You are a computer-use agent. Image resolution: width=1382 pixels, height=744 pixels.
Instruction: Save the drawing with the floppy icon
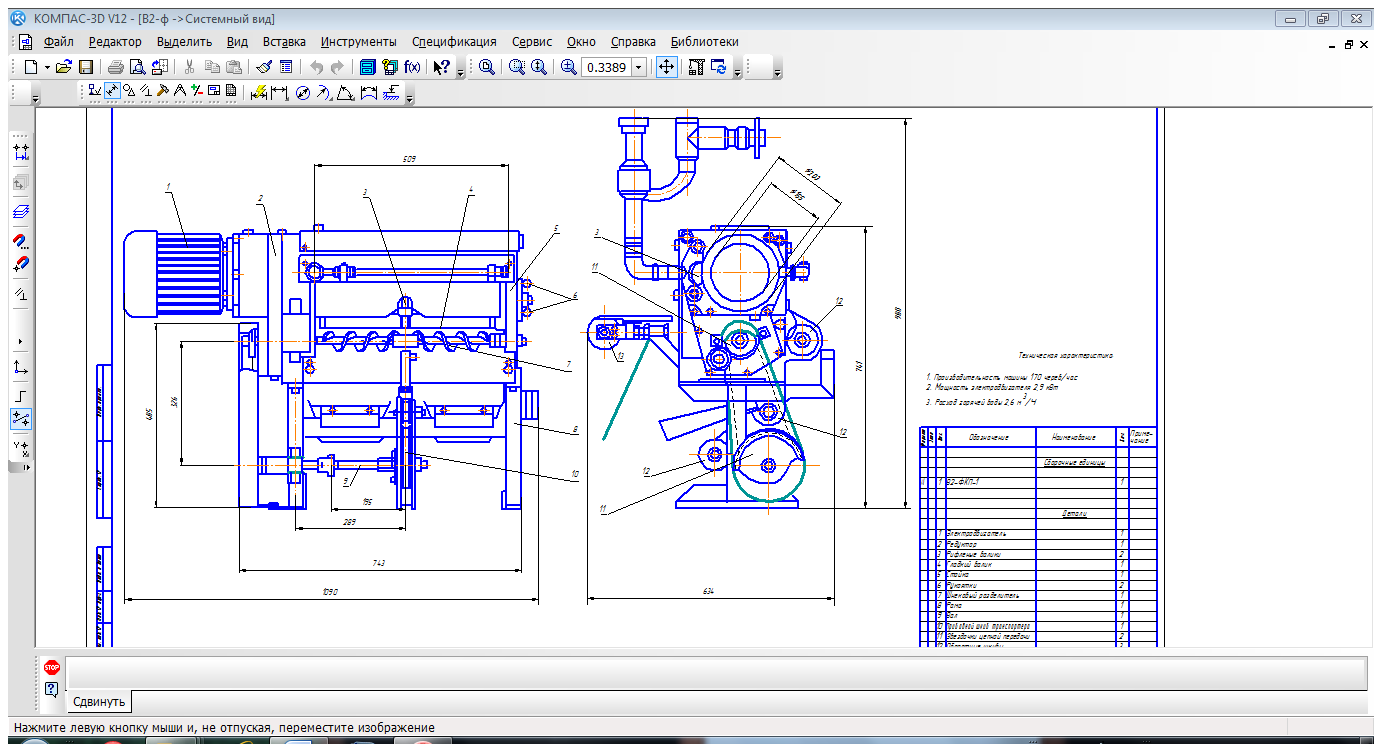pos(86,67)
